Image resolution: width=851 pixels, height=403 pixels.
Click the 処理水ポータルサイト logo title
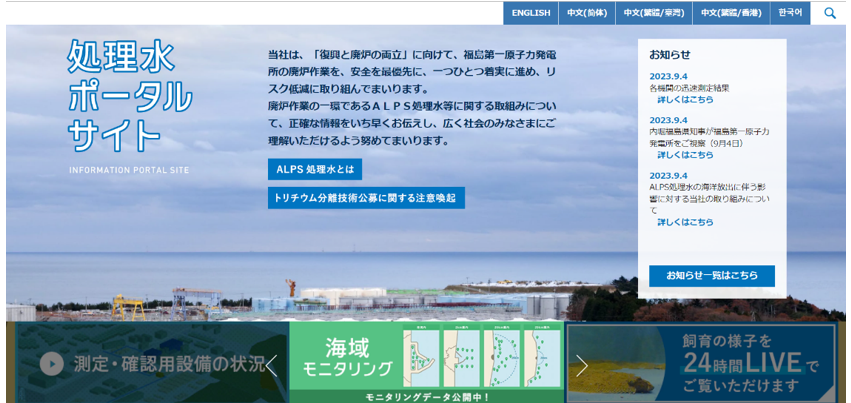tap(129, 95)
